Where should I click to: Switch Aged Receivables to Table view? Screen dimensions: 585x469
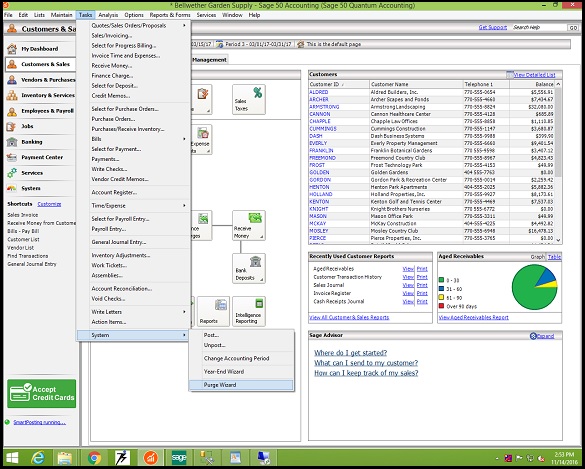pos(554,257)
